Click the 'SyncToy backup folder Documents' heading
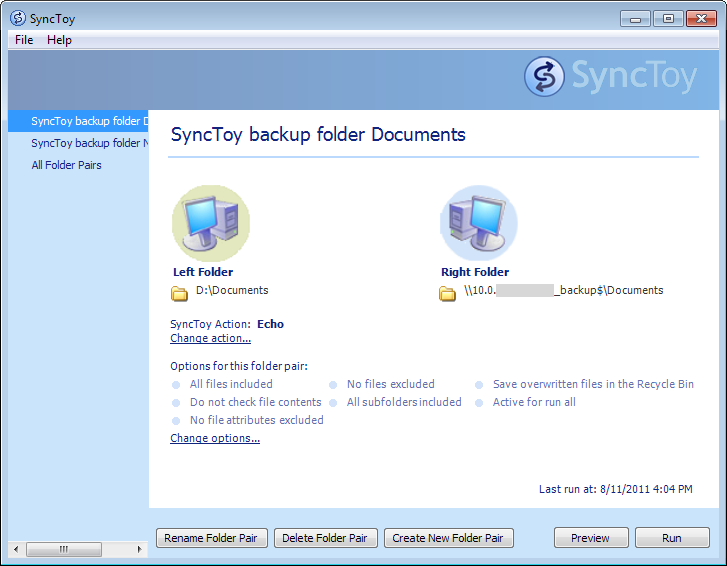Viewport: 727px width, 566px height. tap(318, 134)
